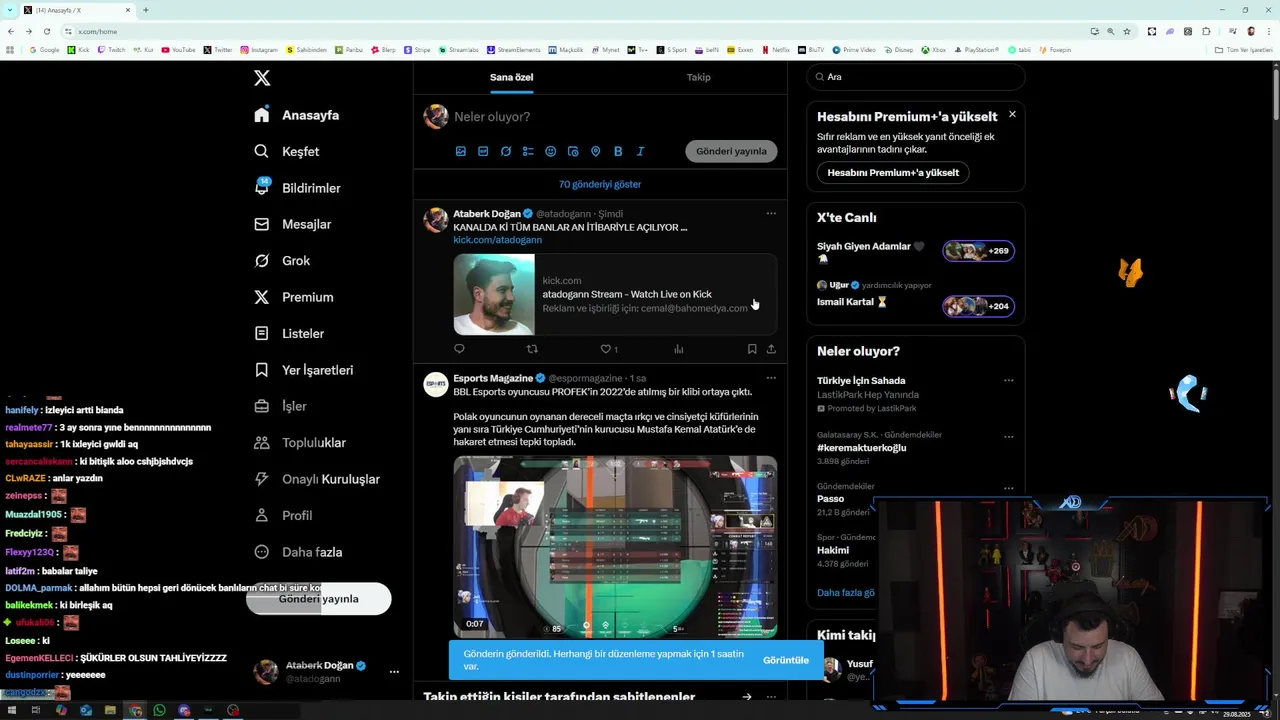Viewport: 1280px width, 720px height.
Task: Open Mesajlar in sidebar
Action: 293,224
